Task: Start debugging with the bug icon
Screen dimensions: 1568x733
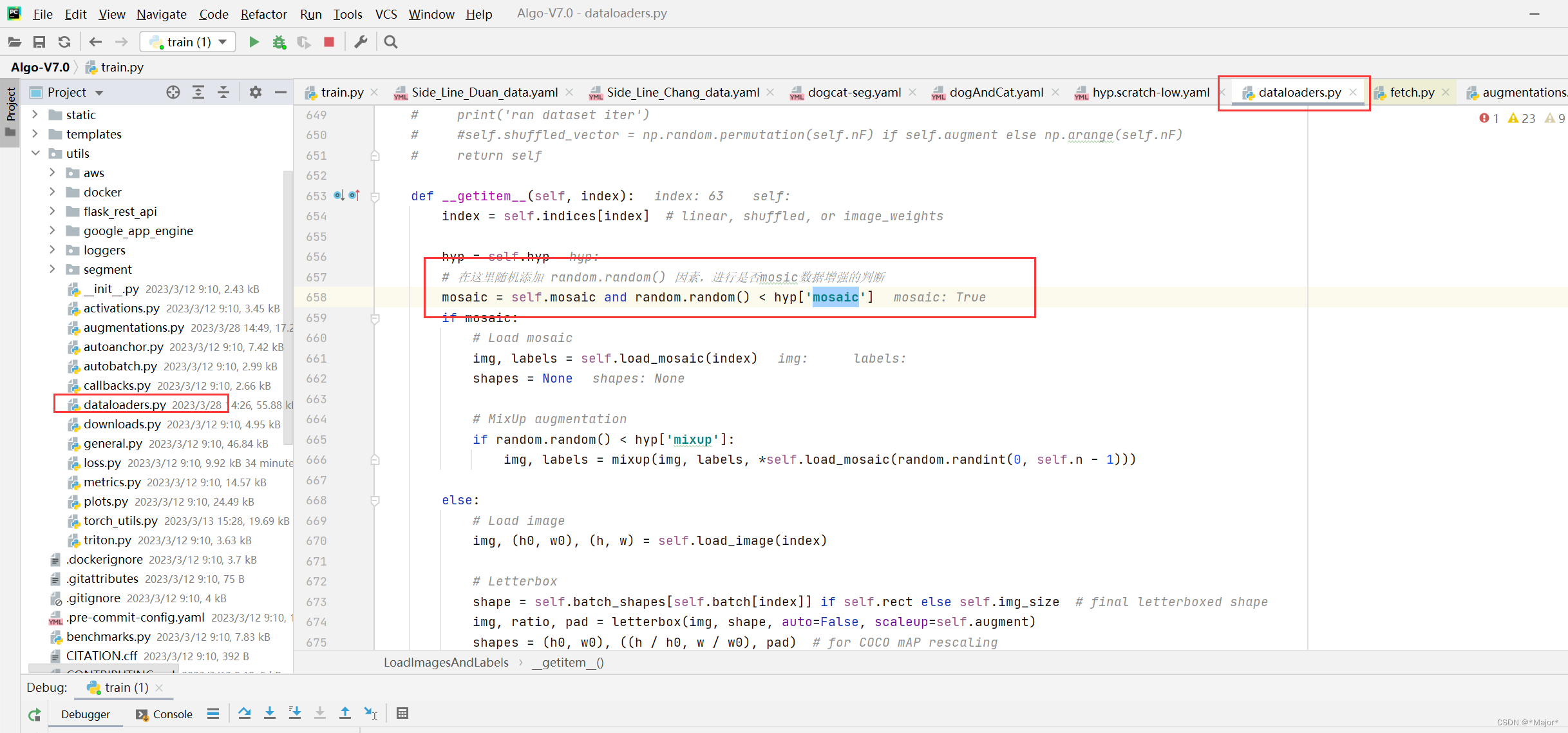Action: [x=279, y=42]
